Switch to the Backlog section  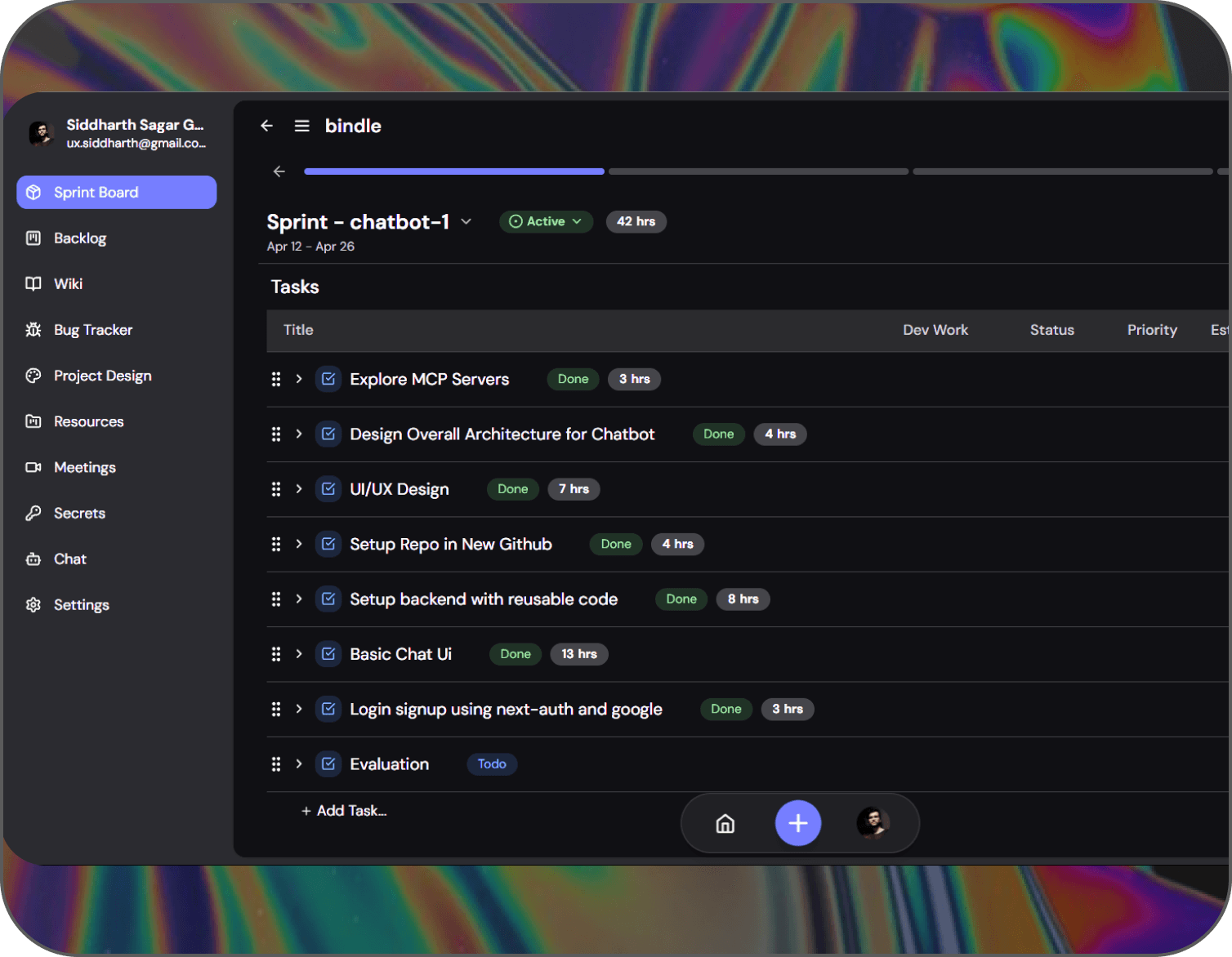pyautogui.click(x=79, y=238)
